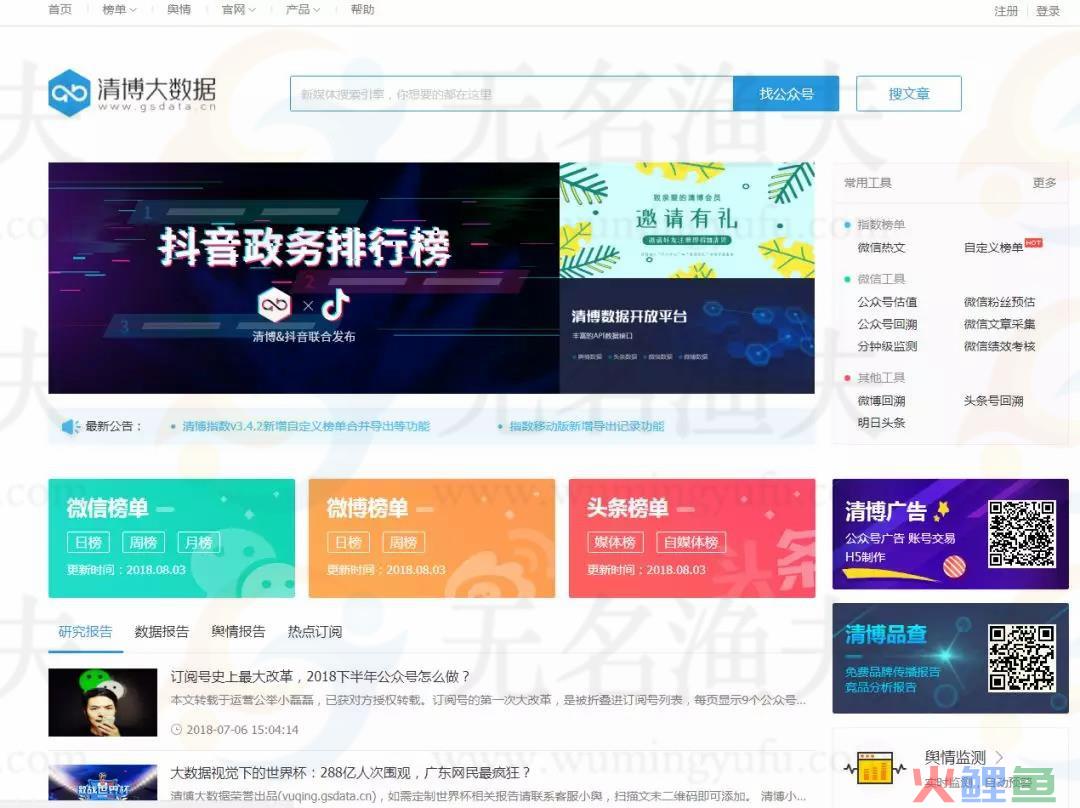
Task: Open 微信粉丝预估 tool
Action: [999, 302]
